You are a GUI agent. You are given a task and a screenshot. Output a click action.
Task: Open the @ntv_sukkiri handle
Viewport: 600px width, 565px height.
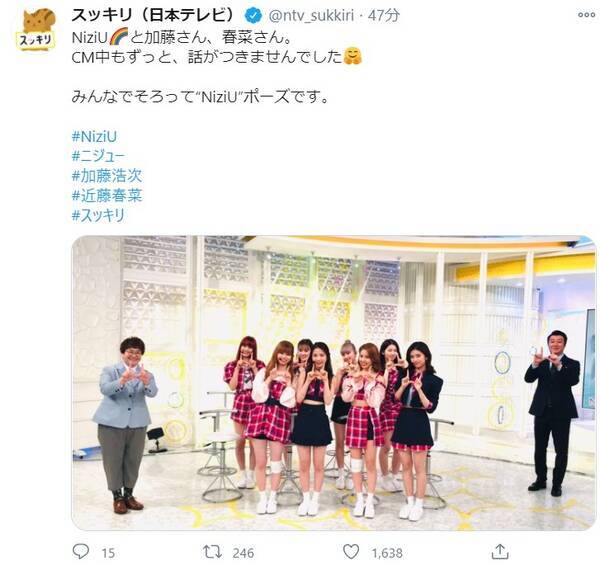click(x=311, y=16)
